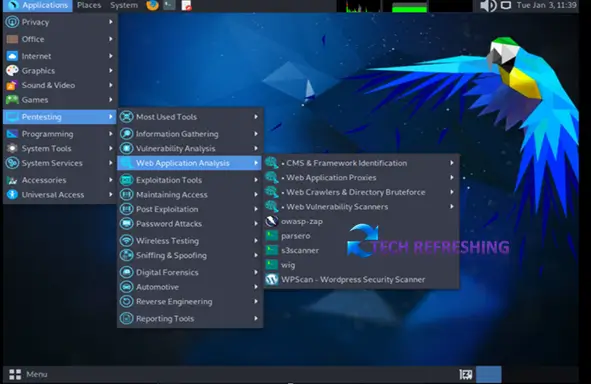The height and width of the screenshot is (384, 591).
Task: Click the Universal Access icon
Action: pos(12,194)
